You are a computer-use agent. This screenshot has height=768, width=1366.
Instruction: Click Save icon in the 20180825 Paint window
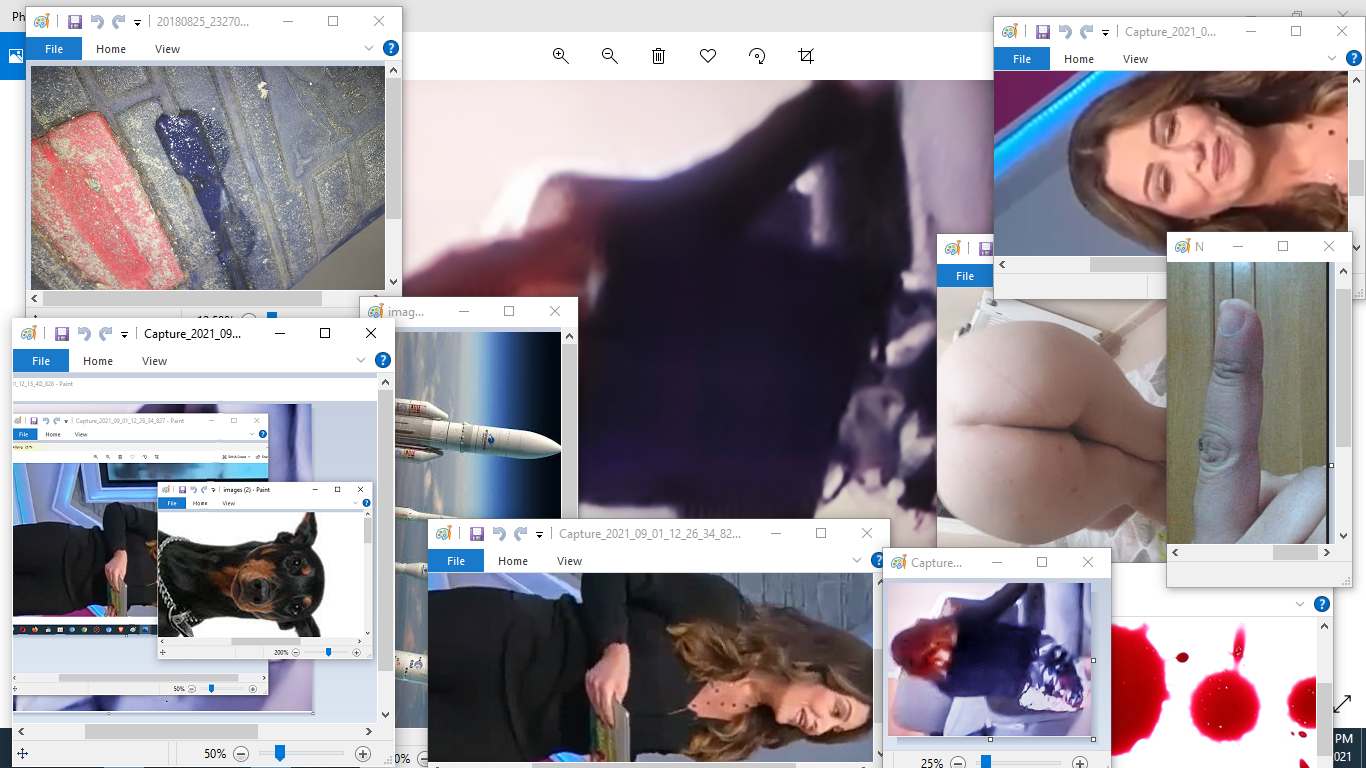point(75,21)
